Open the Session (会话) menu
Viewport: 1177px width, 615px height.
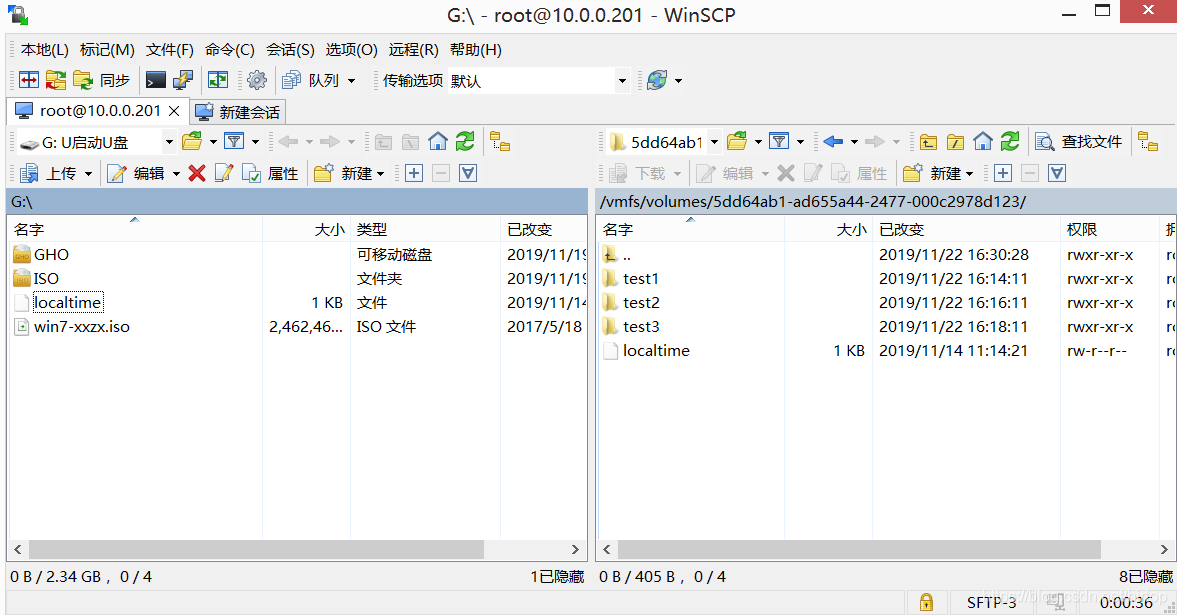[x=290, y=50]
